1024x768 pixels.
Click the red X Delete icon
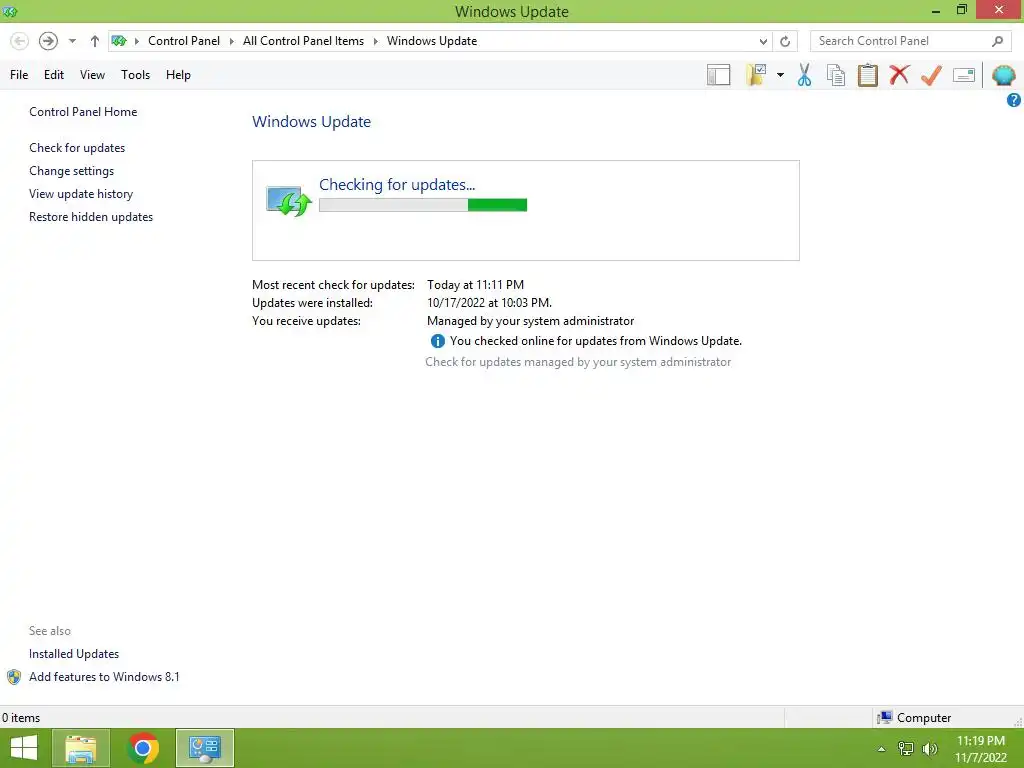pos(899,75)
